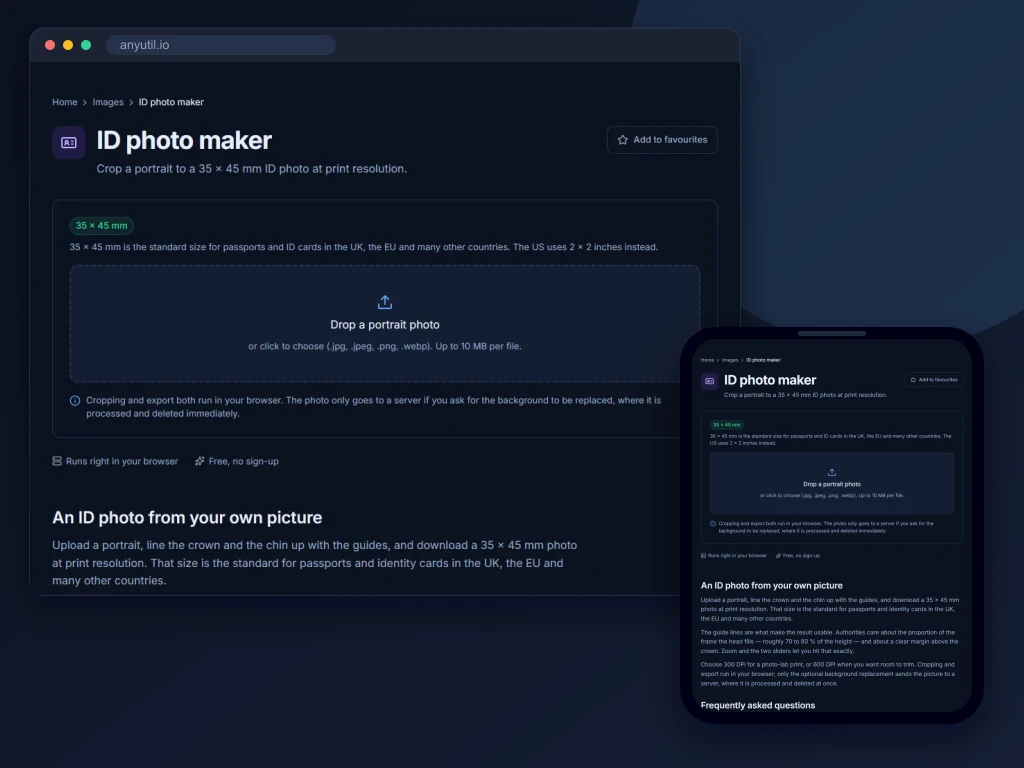Click the sparkle icon beside Free, no sign-up
The height and width of the screenshot is (768, 1024).
199,461
